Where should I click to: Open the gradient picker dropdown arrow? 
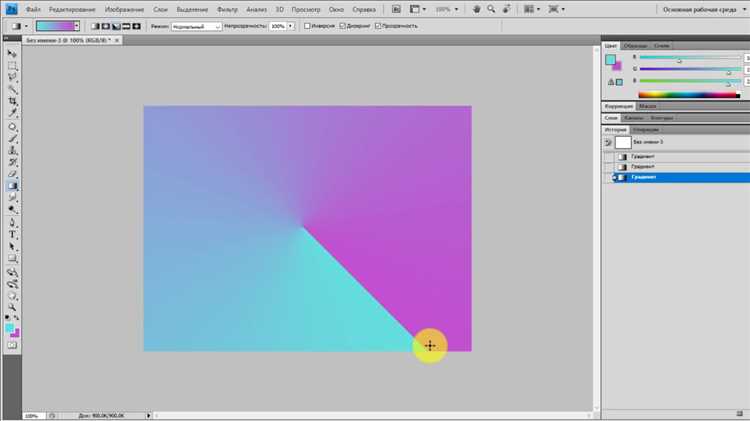[77, 26]
